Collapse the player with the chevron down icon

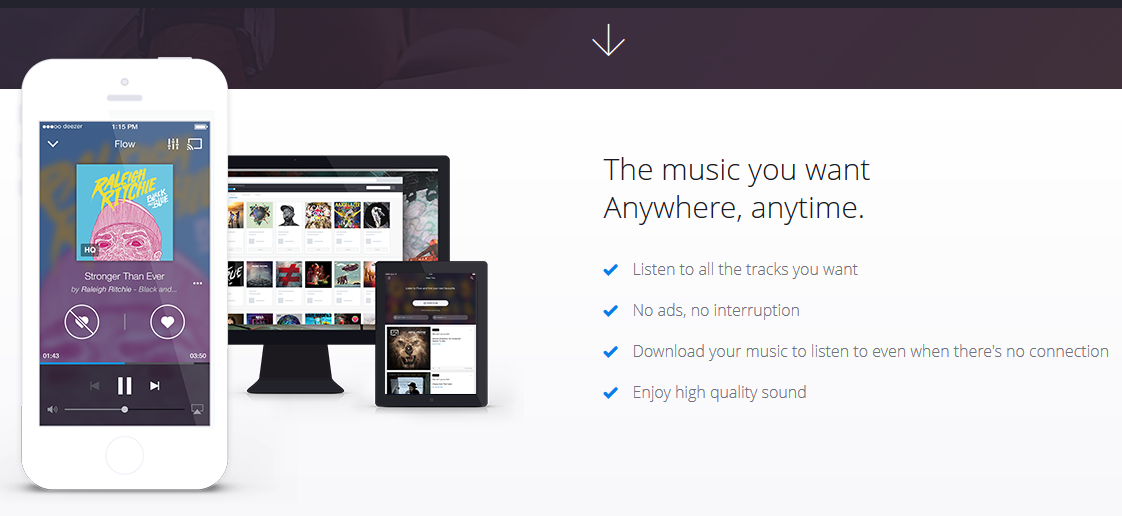[x=53, y=144]
